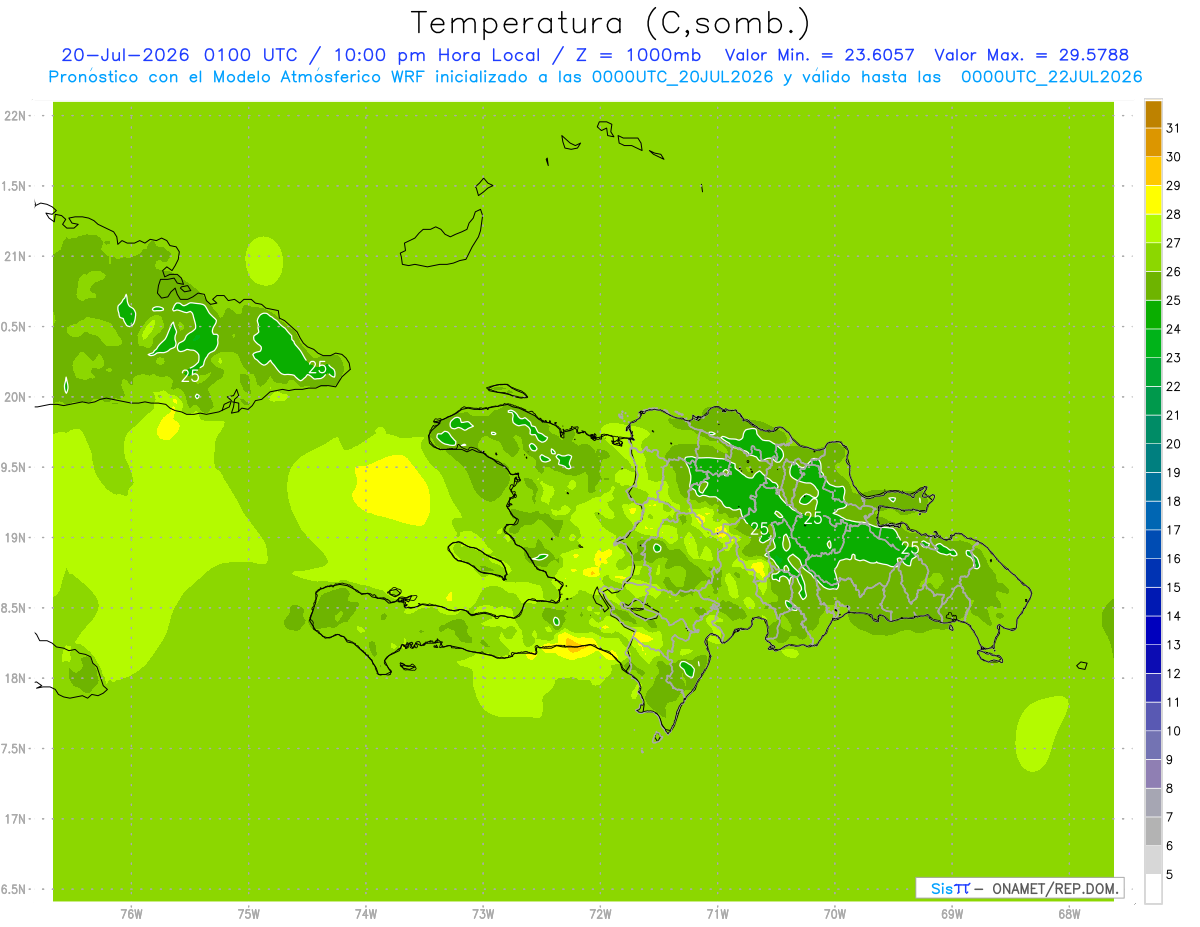
Task: Click the 21N latitude axis label
Action: (16, 257)
